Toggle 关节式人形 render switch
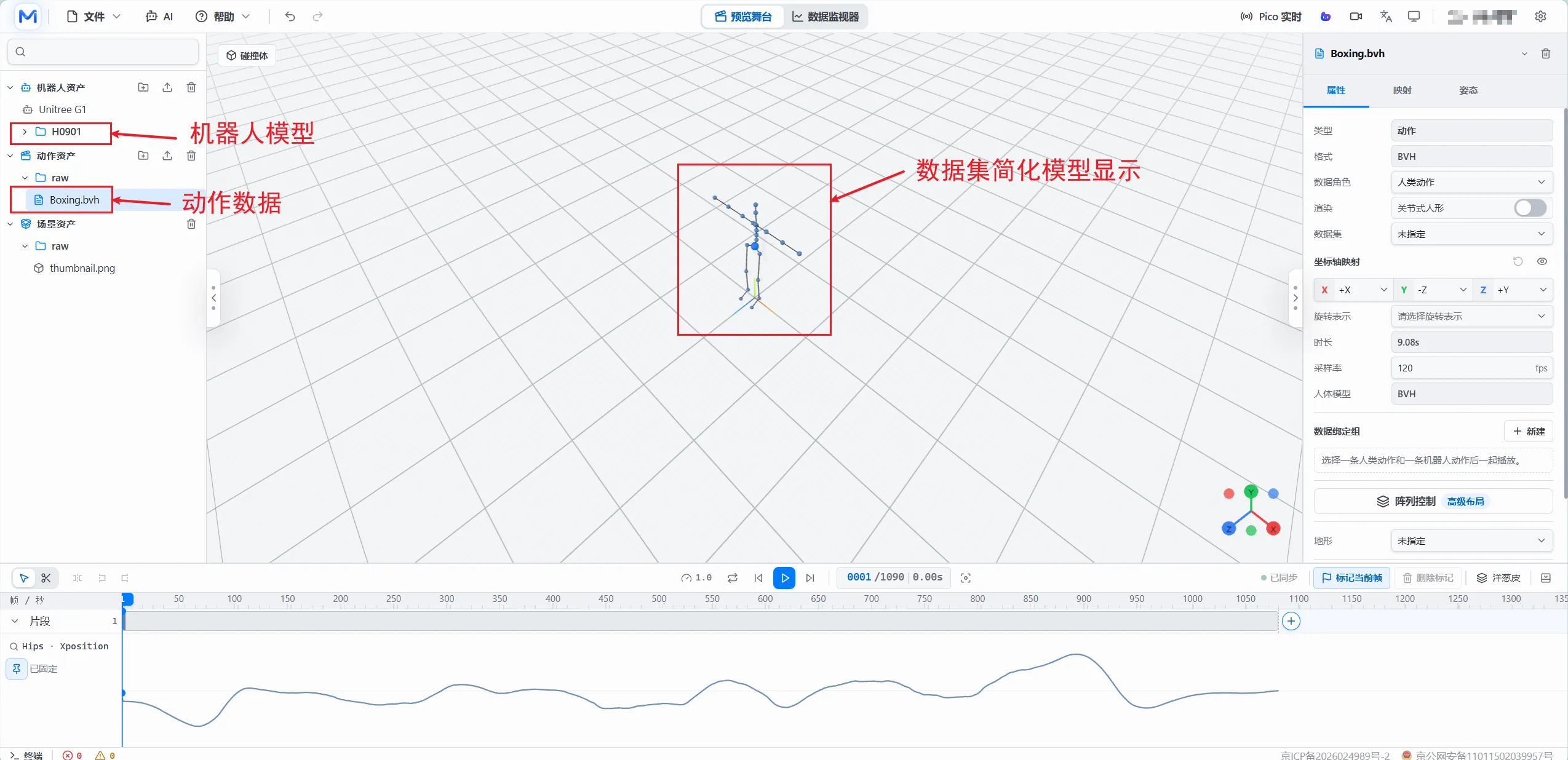The width and height of the screenshot is (1568, 760). 1530,208
